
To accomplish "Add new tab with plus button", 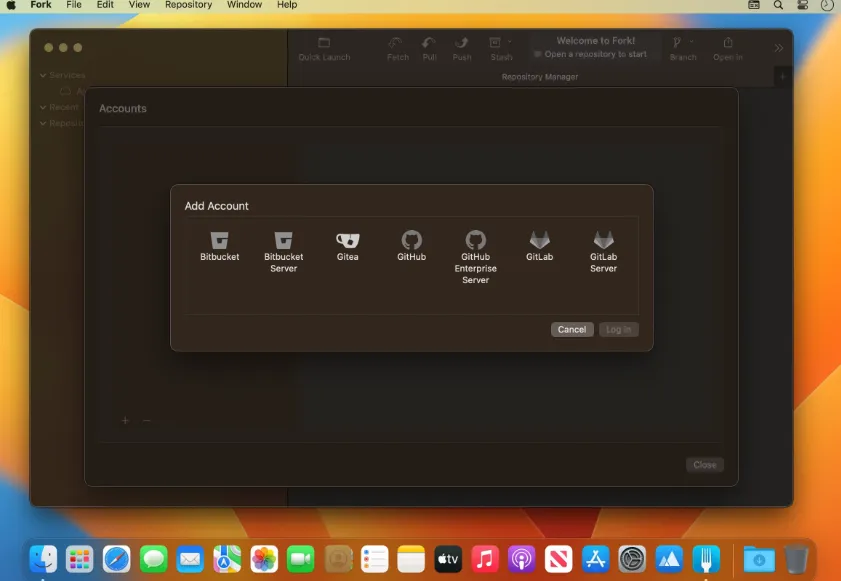I will pyautogui.click(x=783, y=77).
